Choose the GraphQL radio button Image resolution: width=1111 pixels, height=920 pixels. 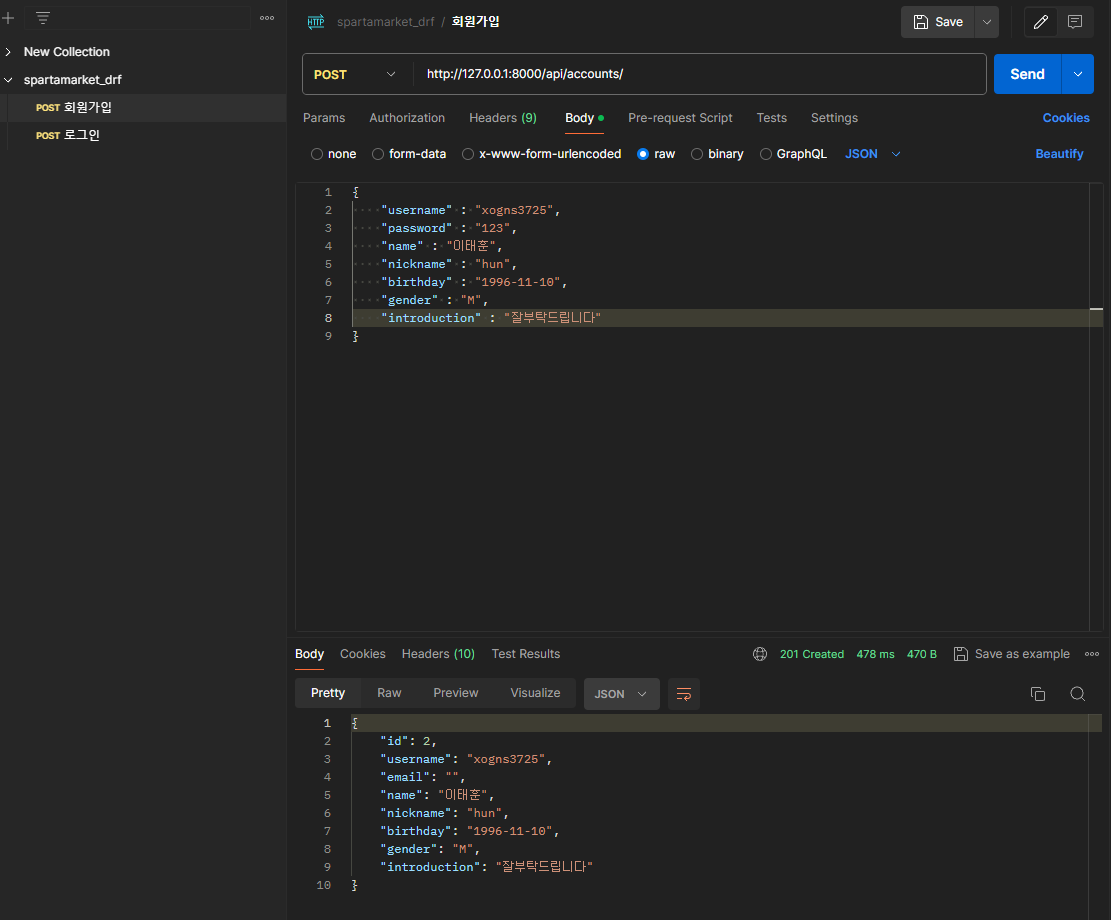click(x=766, y=154)
